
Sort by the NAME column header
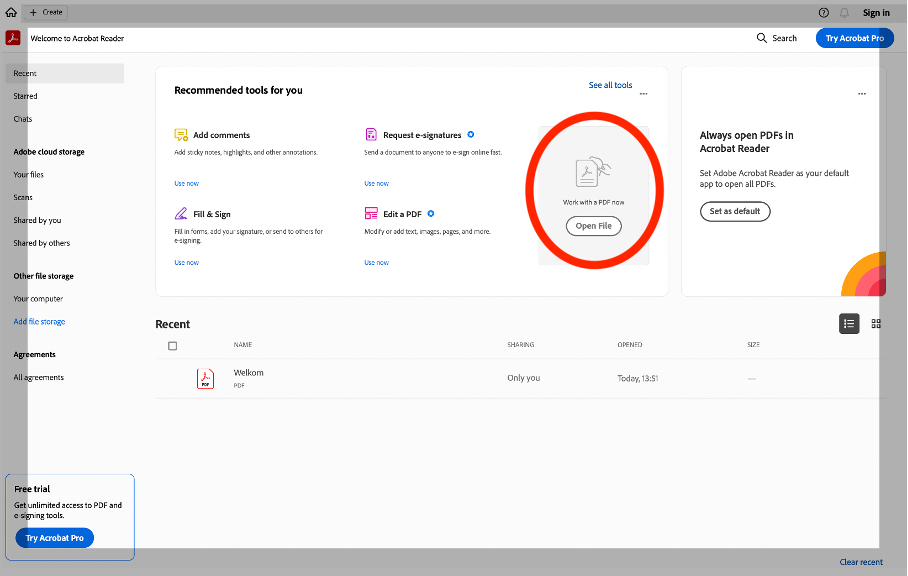(x=243, y=344)
